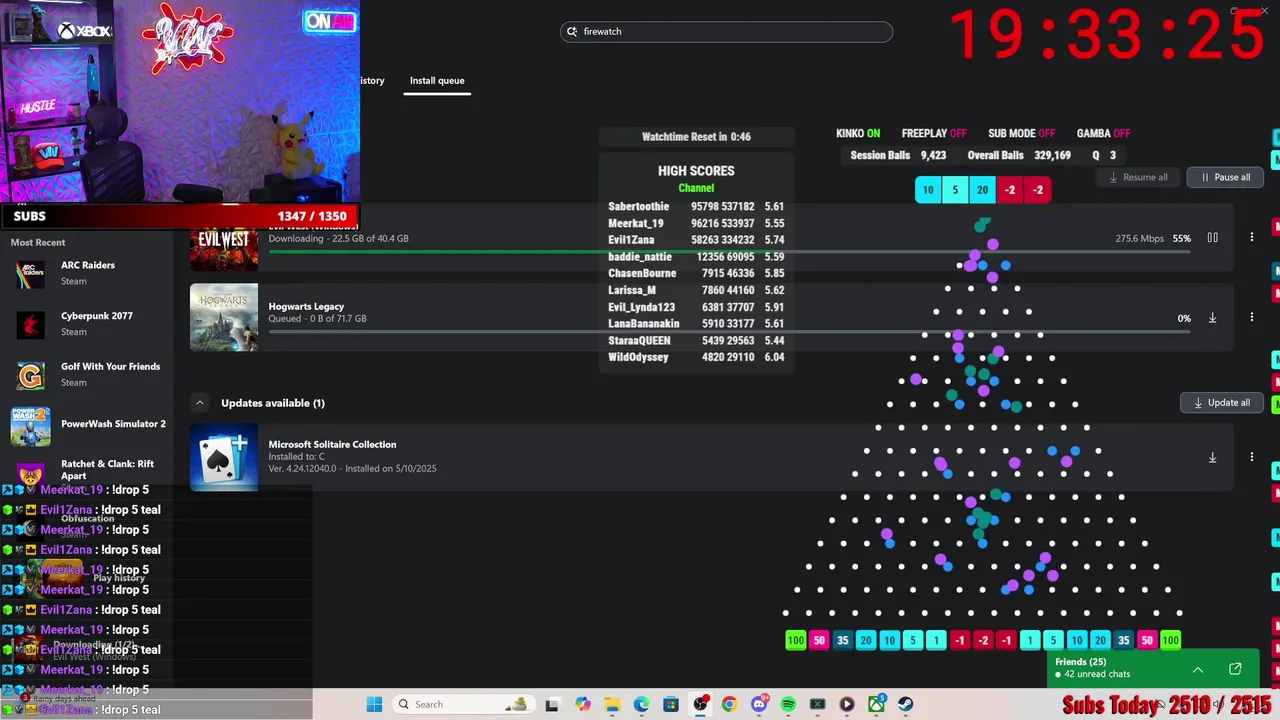Switch to the Install queue tab

click(437, 80)
